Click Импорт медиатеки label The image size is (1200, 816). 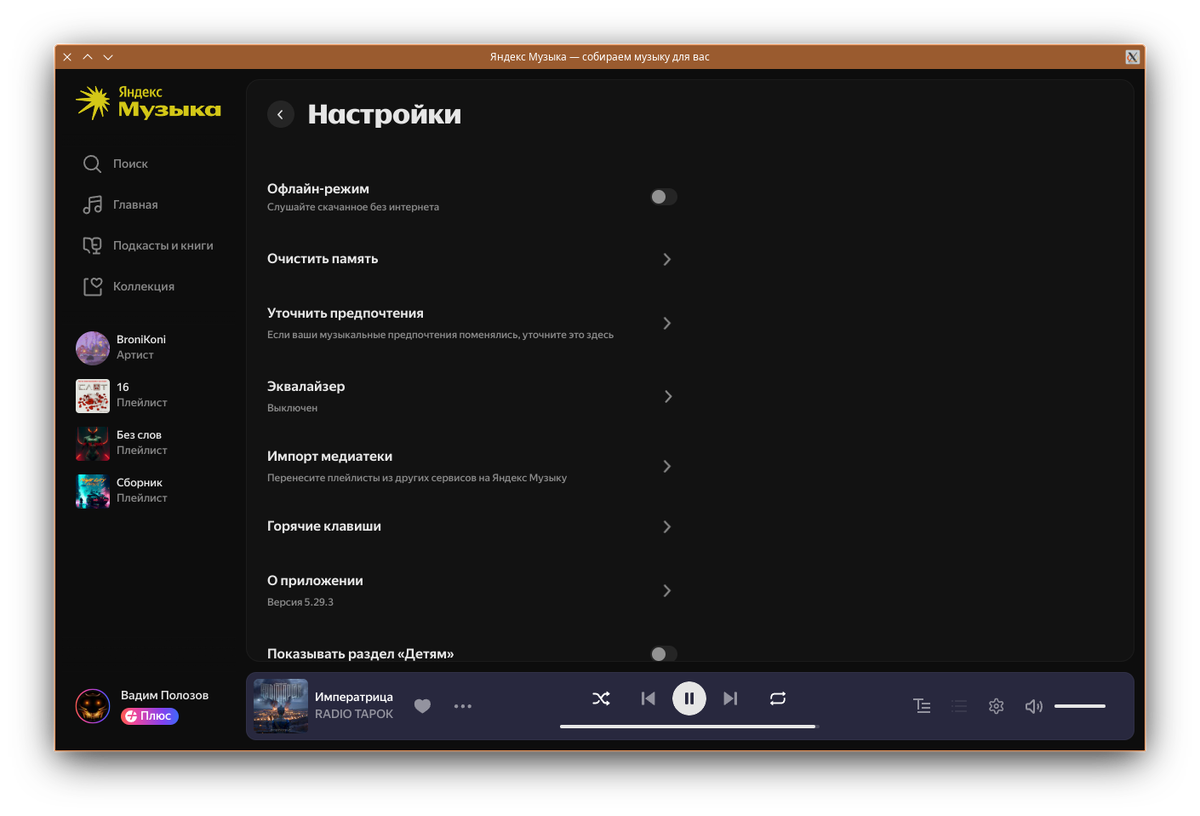click(329, 456)
